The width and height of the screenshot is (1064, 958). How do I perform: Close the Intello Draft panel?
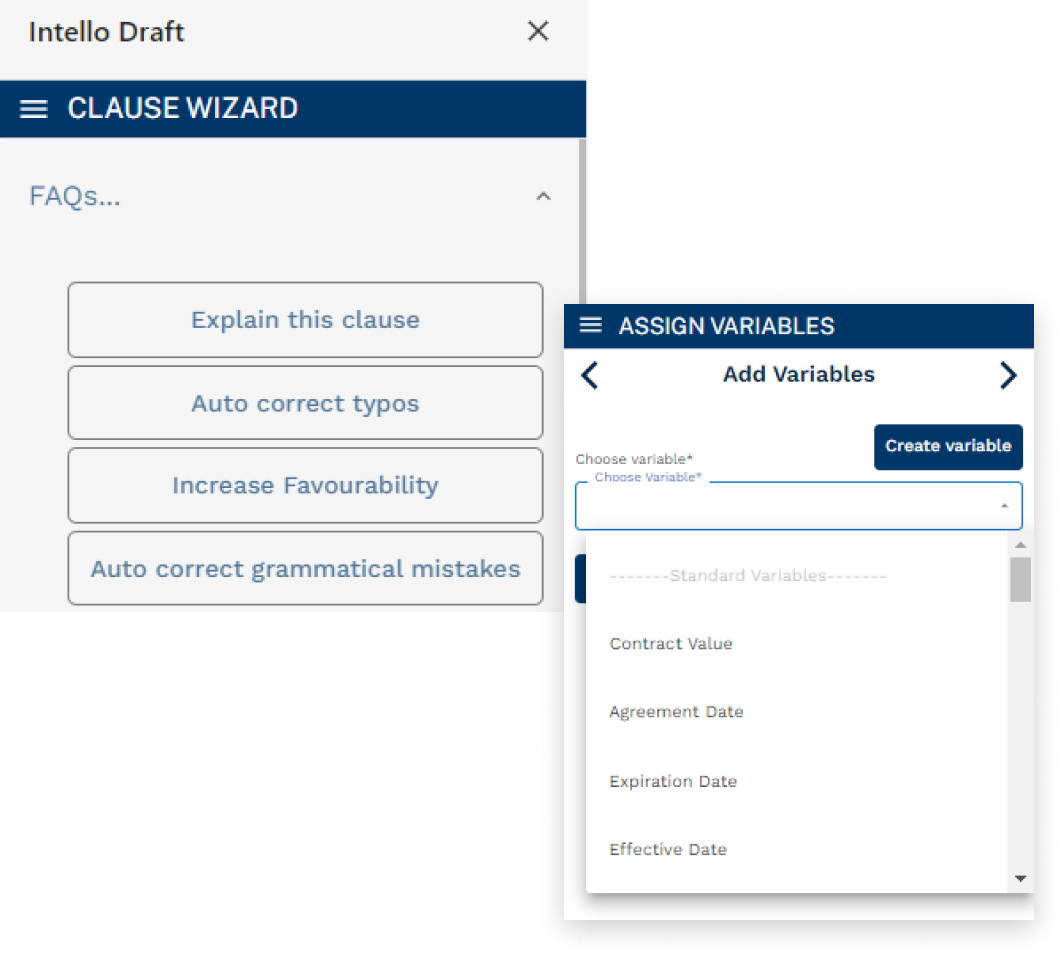pyautogui.click(x=538, y=31)
